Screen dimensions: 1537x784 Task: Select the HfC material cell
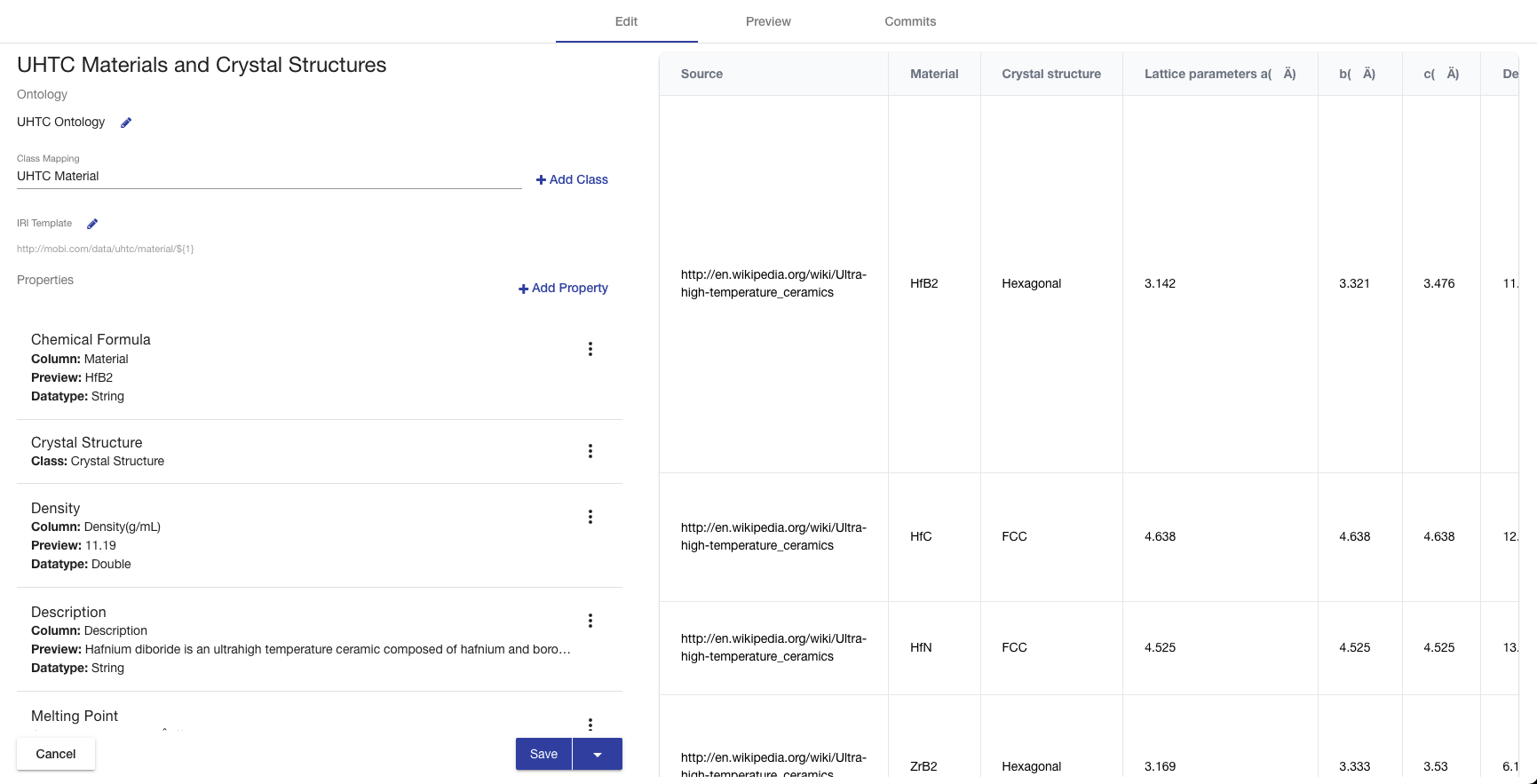coord(921,536)
